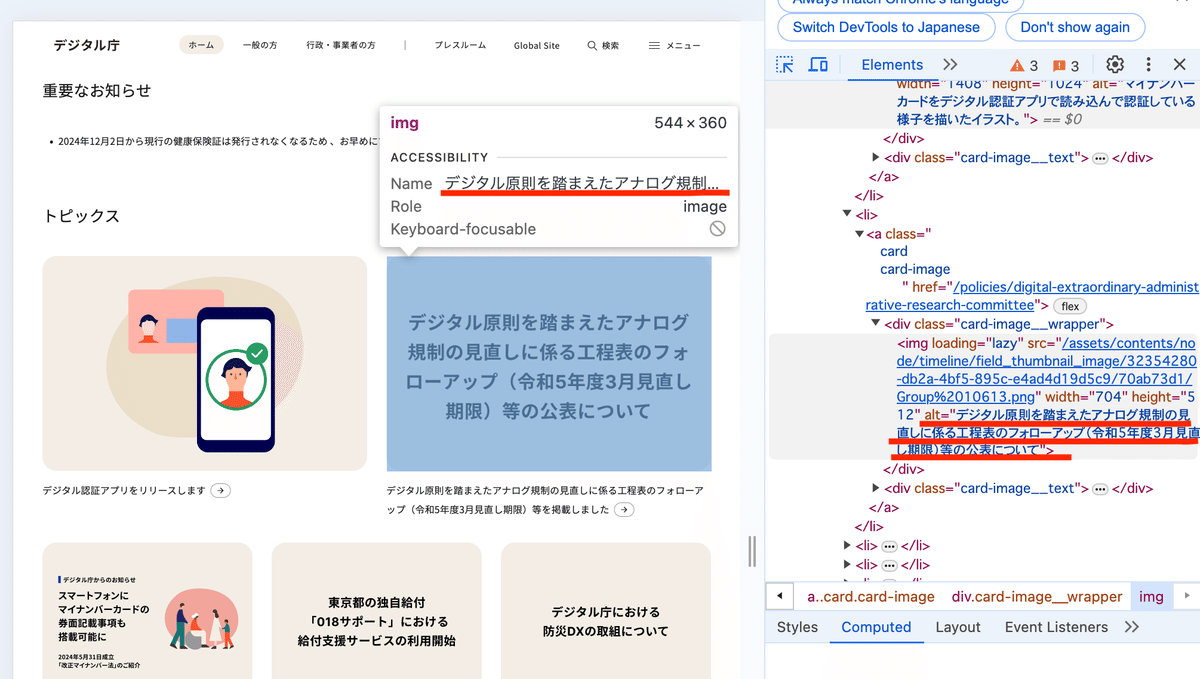Expand card-image__text div below the $0 line
The height and width of the screenshot is (679, 1200).
[876, 158]
